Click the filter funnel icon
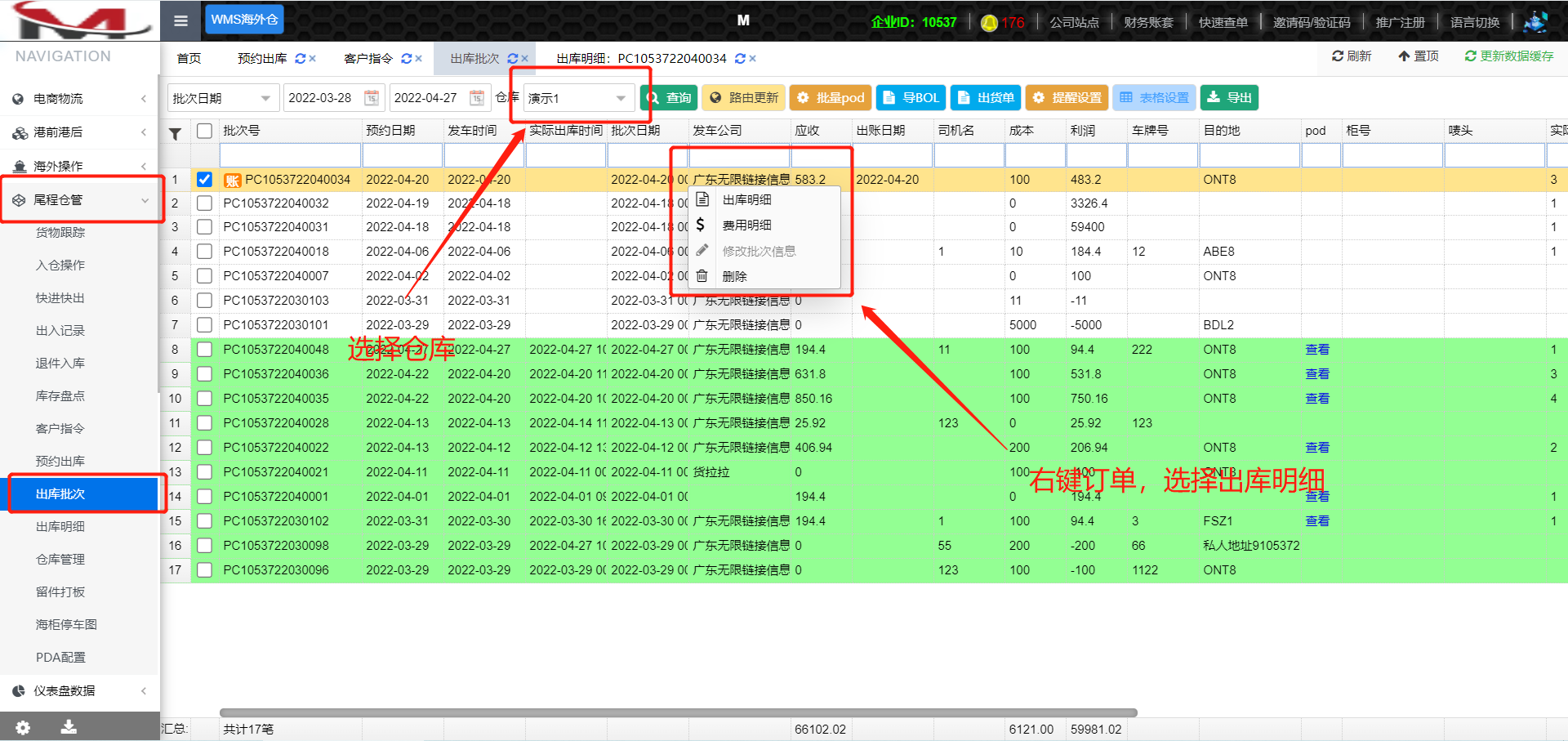 (x=175, y=133)
